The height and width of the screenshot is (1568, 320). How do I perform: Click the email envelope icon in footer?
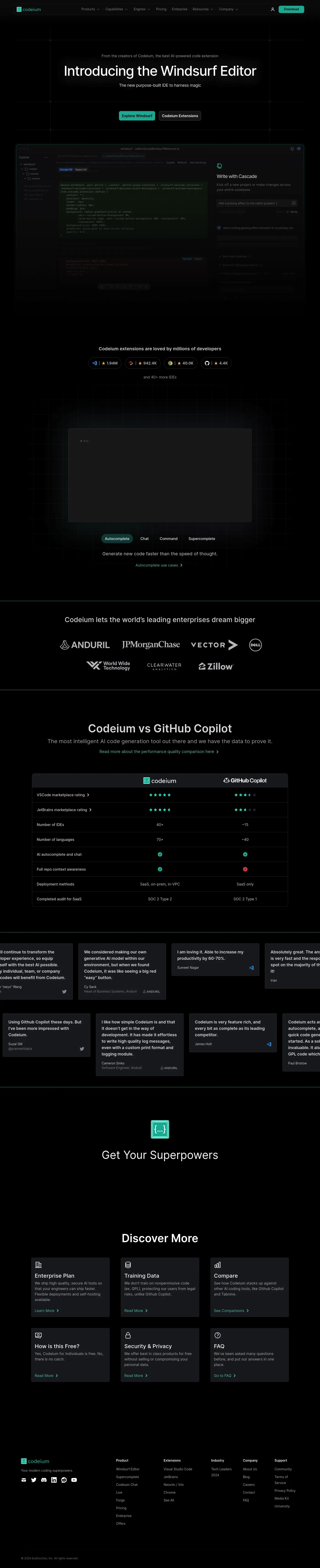[x=24, y=1480]
